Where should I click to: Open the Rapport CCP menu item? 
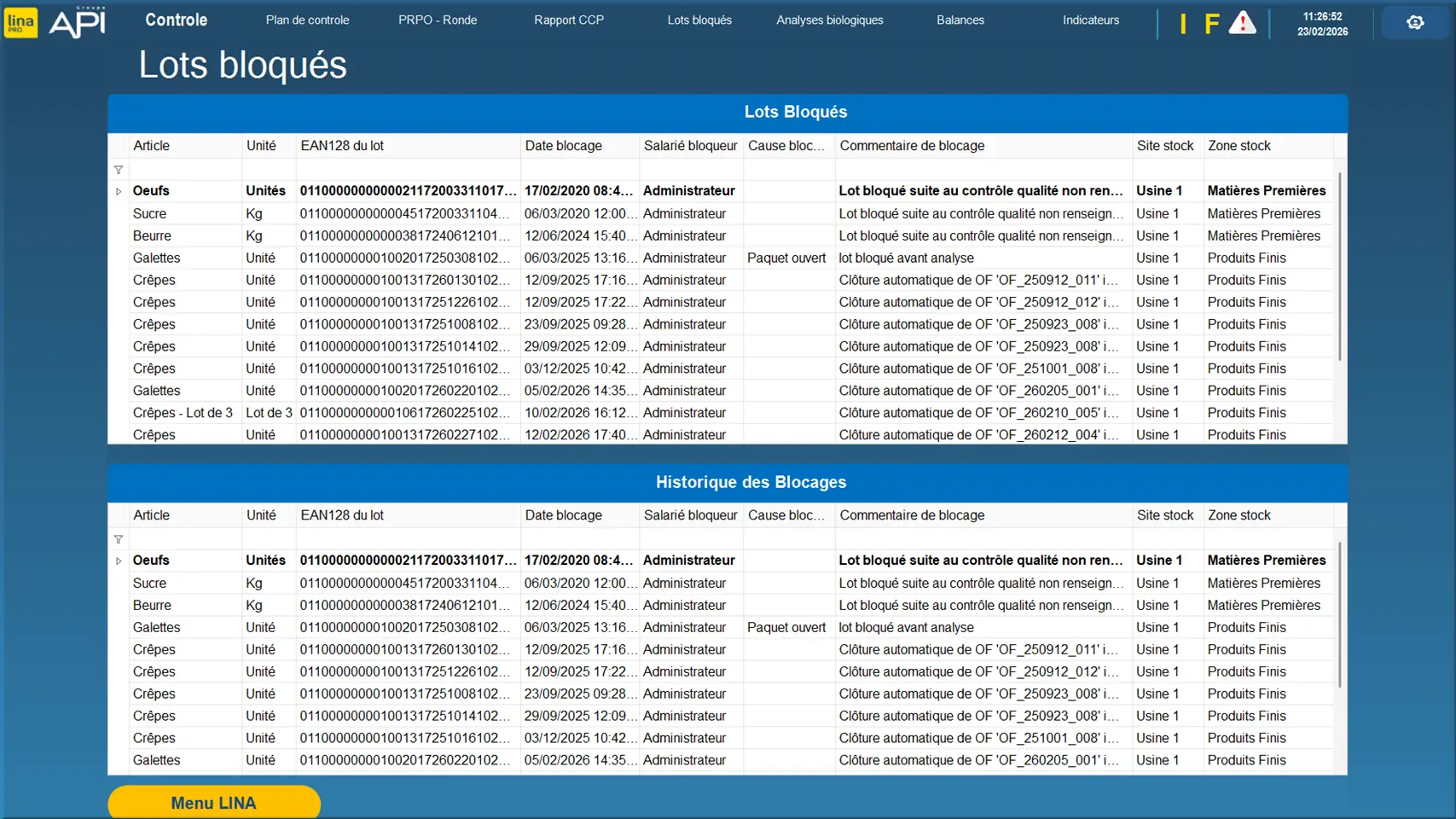point(568,20)
